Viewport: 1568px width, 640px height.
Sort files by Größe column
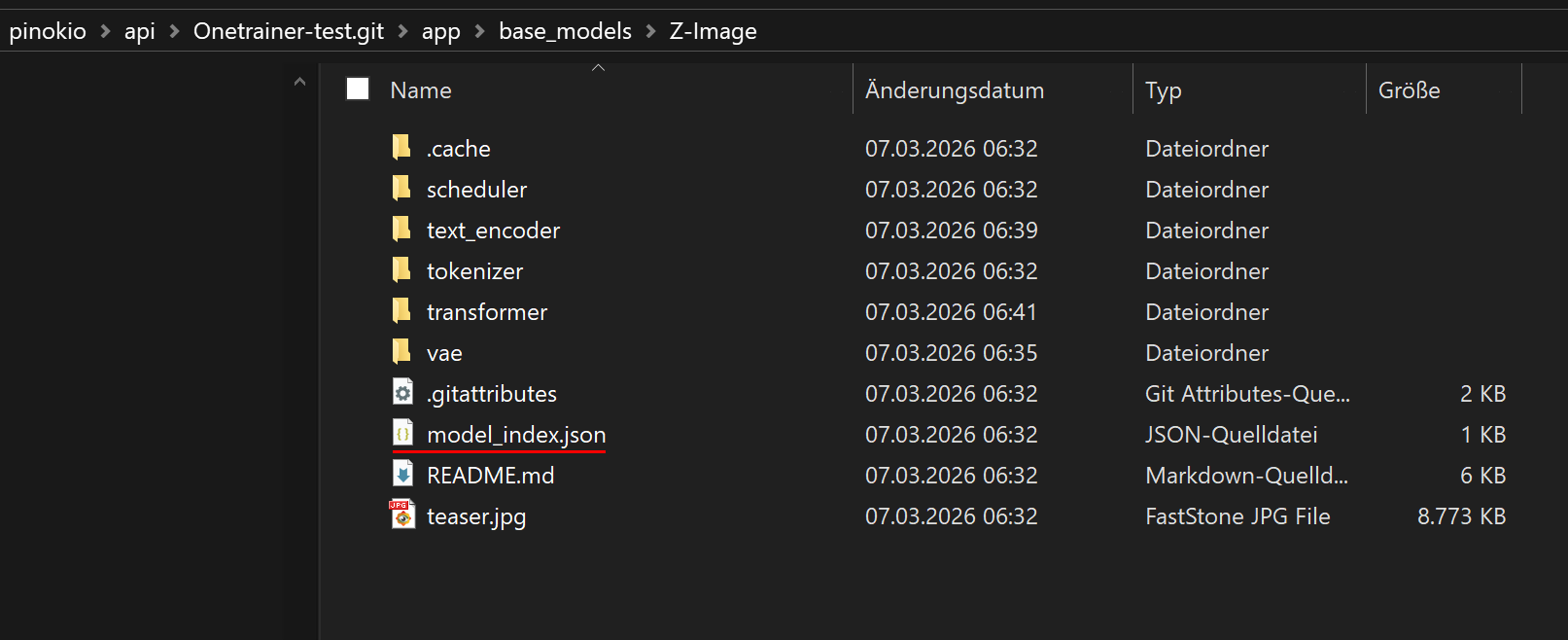point(1409,90)
